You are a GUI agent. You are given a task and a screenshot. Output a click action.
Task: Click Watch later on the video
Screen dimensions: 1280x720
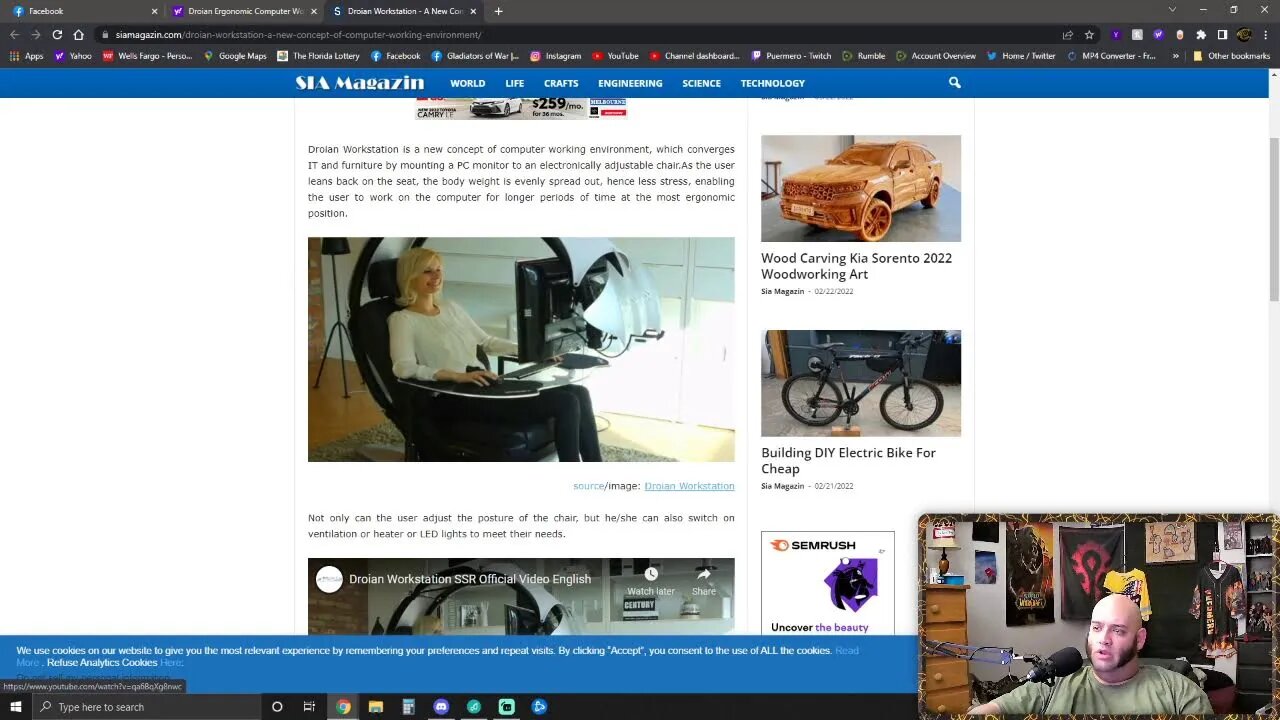(651, 580)
